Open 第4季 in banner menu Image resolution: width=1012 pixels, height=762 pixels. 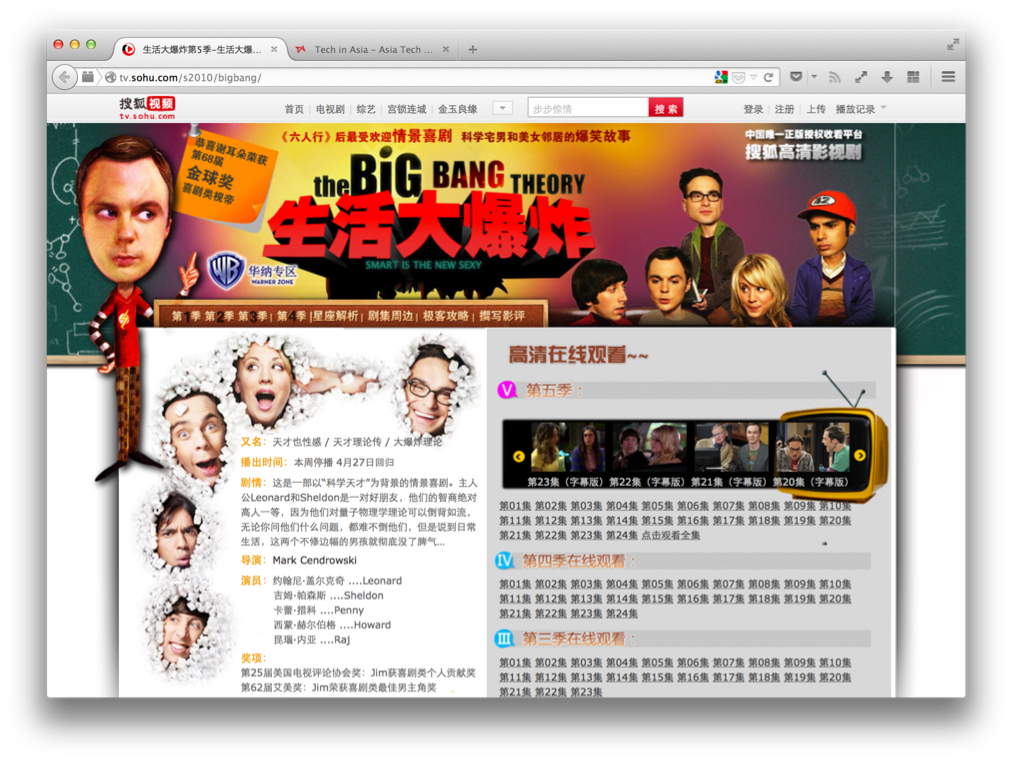[292, 316]
